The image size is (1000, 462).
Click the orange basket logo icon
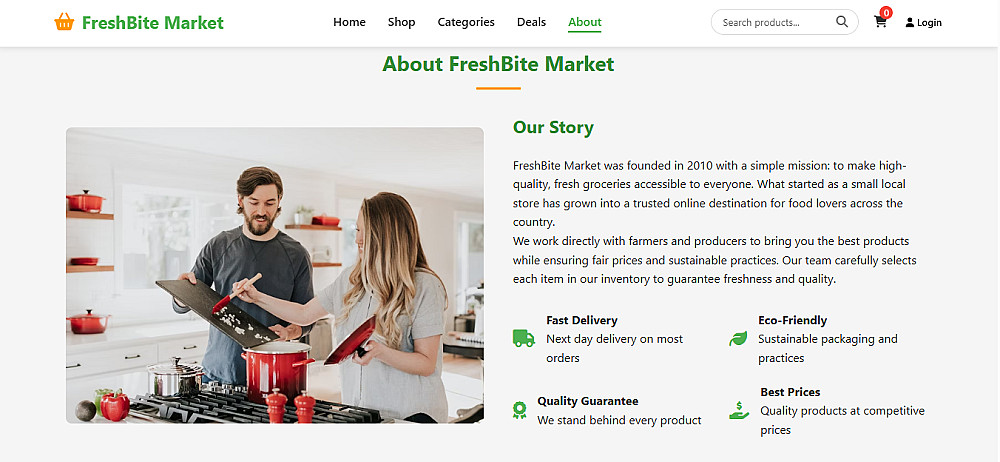[x=64, y=22]
